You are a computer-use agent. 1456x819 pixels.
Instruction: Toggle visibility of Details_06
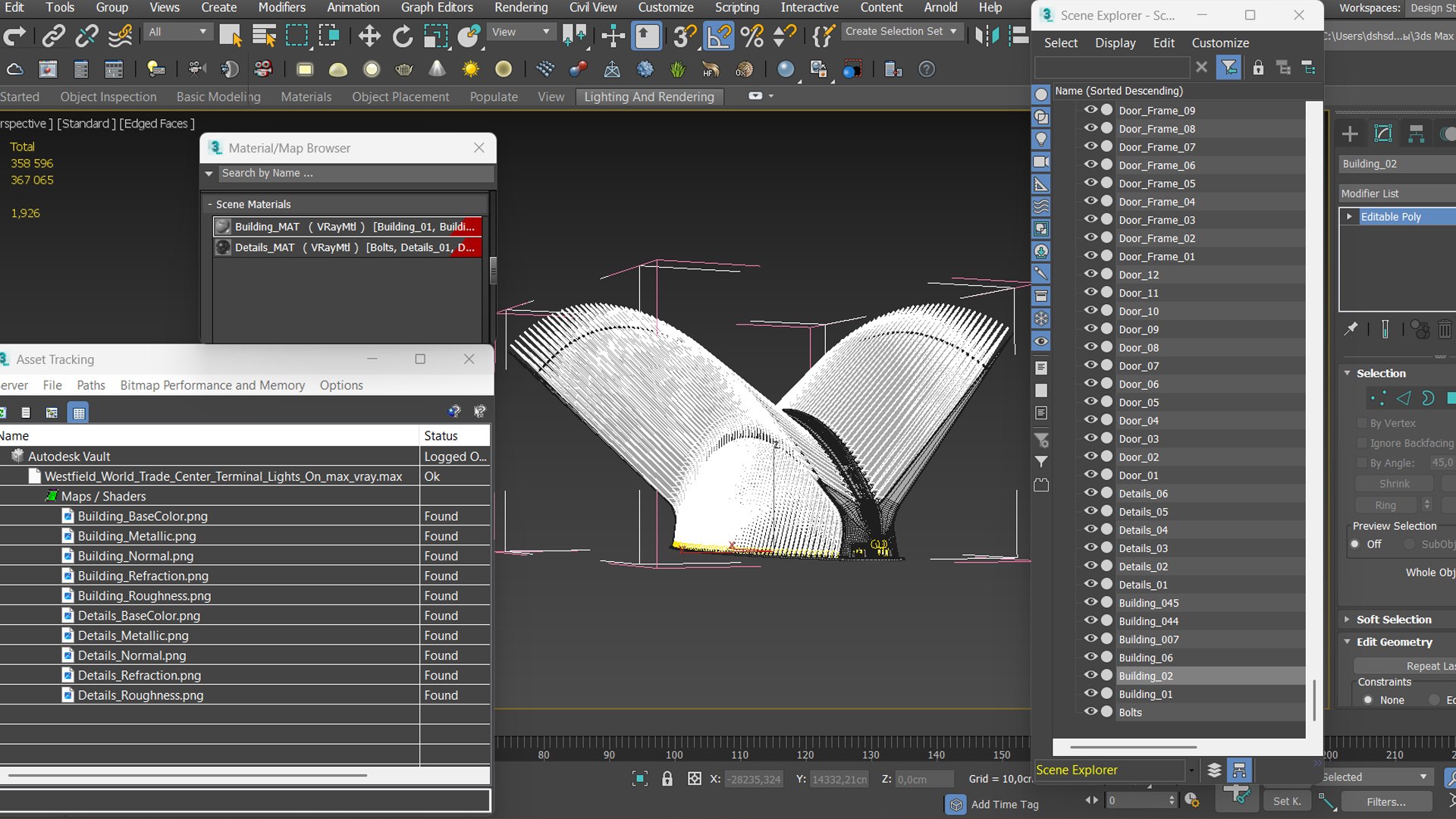tap(1090, 493)
